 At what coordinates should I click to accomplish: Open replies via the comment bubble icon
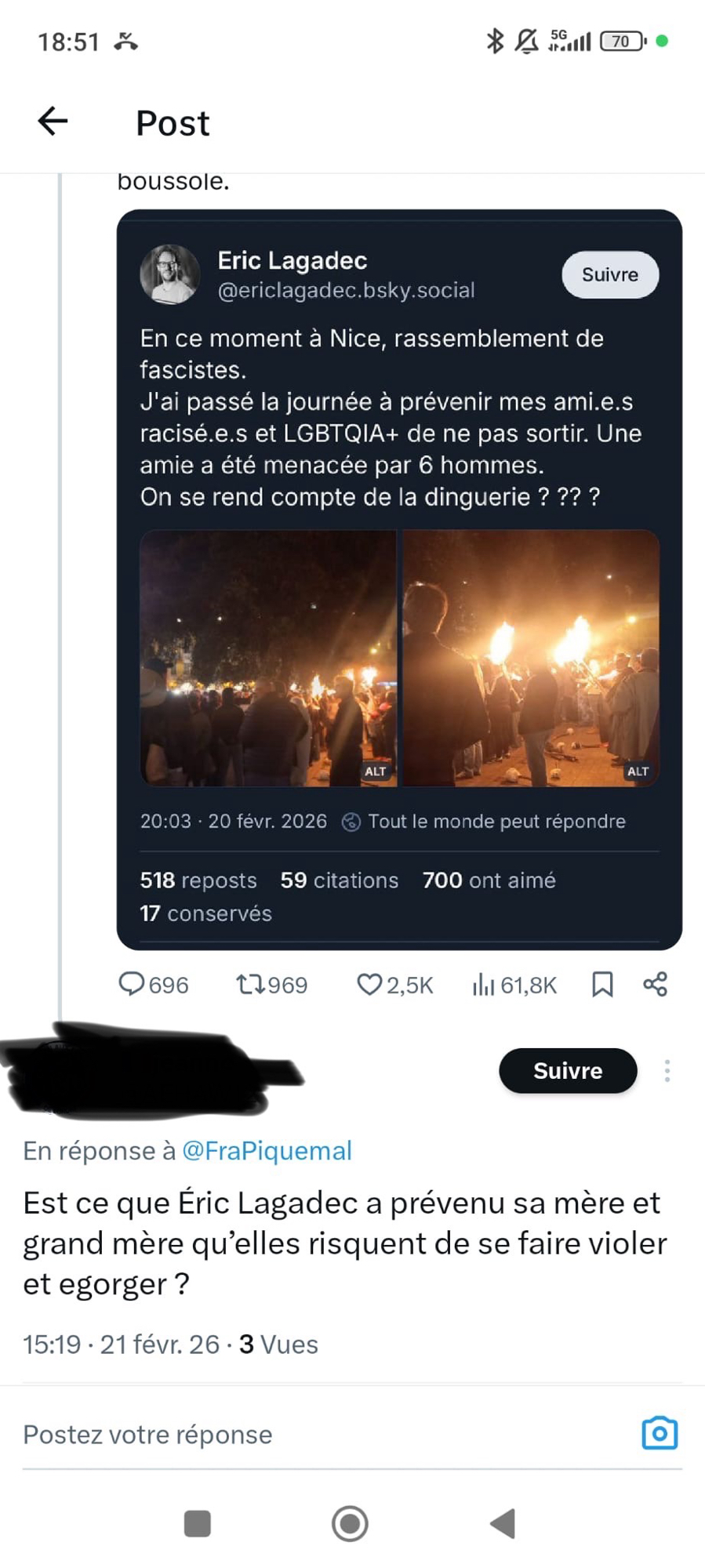[x=131, y=984]
